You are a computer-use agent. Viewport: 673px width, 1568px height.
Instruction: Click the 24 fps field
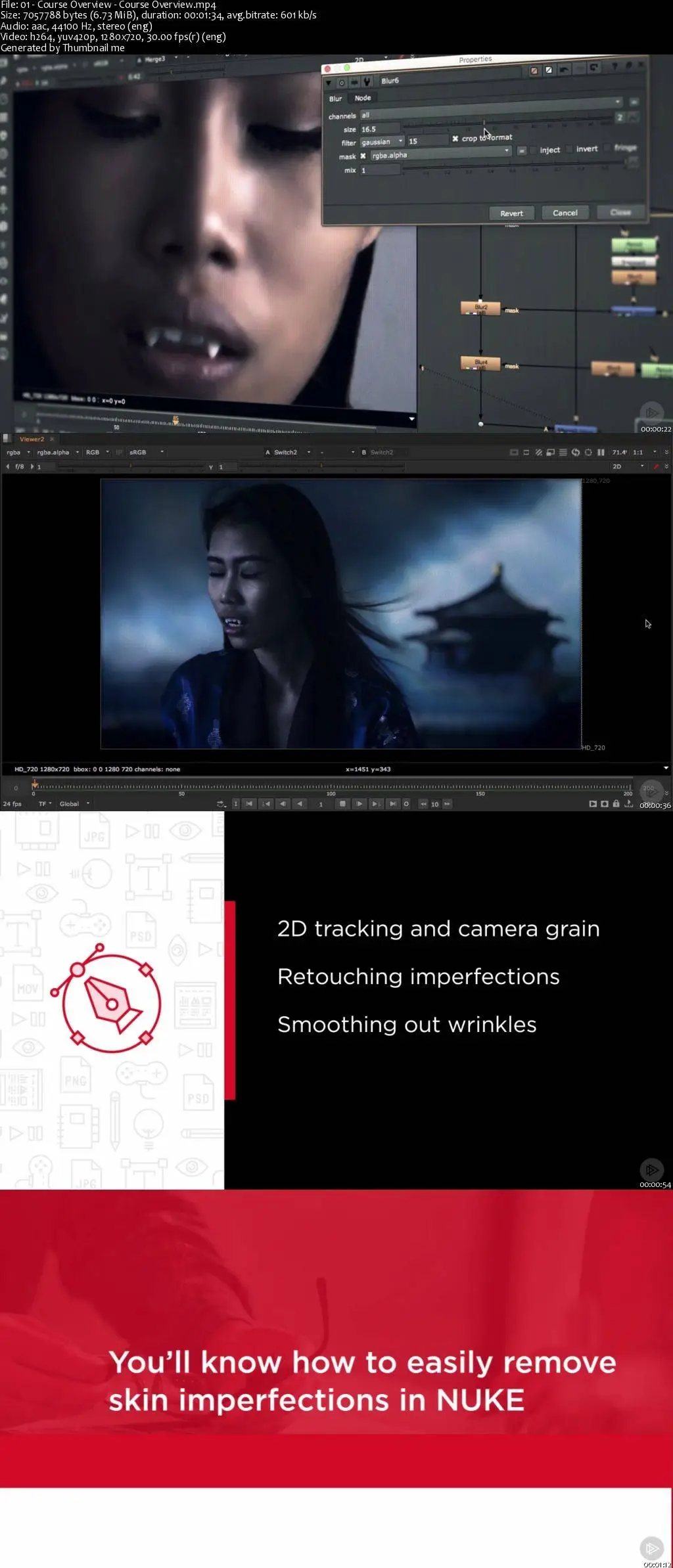click(x=12, y=803)
